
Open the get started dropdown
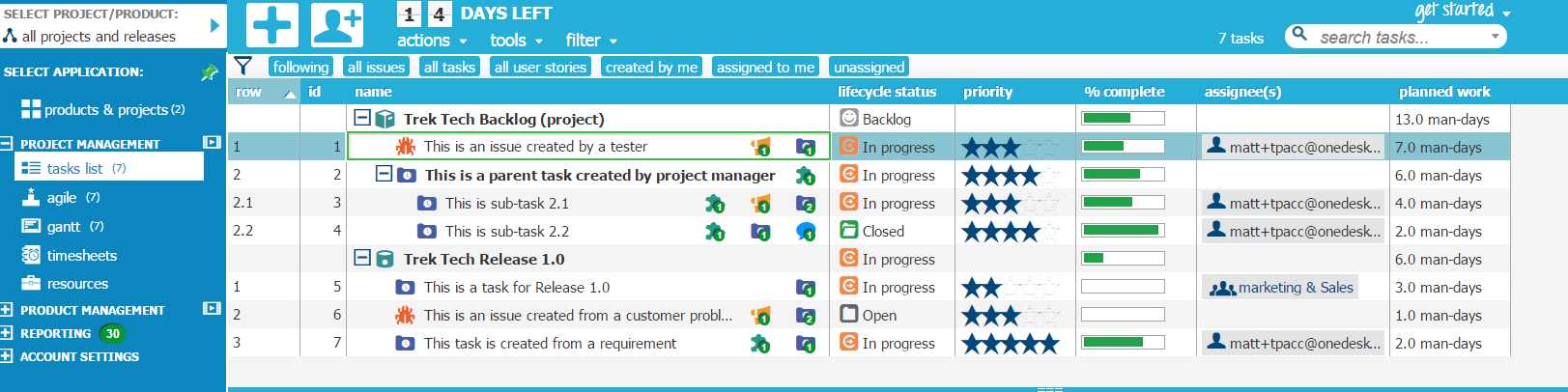click(x=1463, y=11)
